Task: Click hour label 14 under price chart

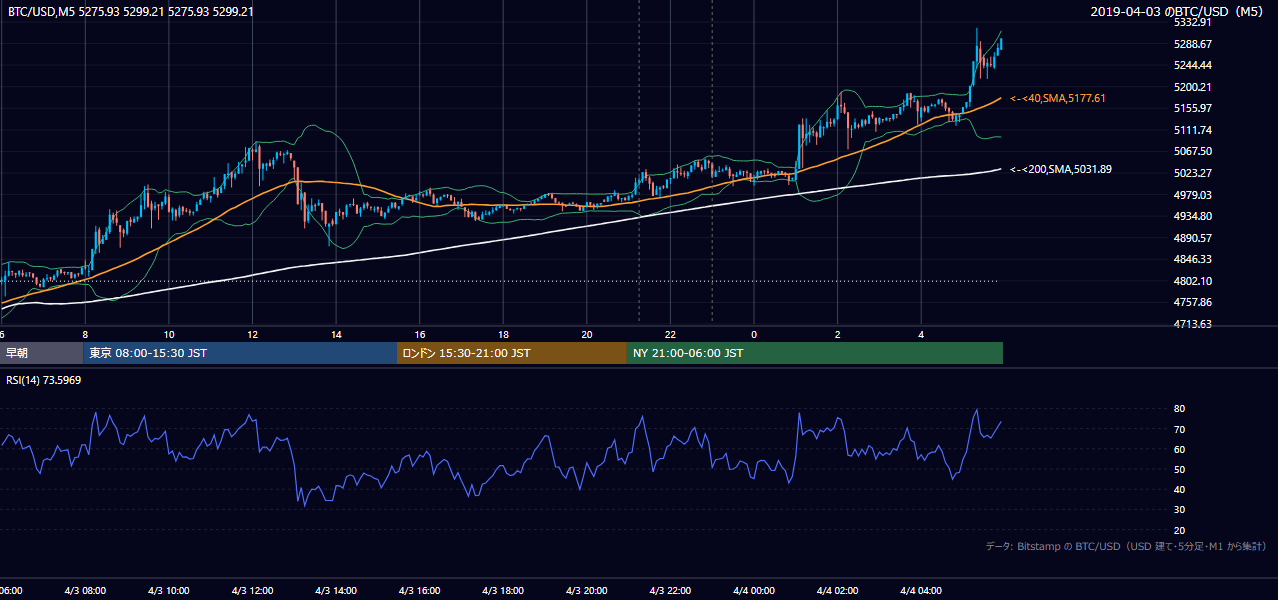Action: click(x=336, y=334)
